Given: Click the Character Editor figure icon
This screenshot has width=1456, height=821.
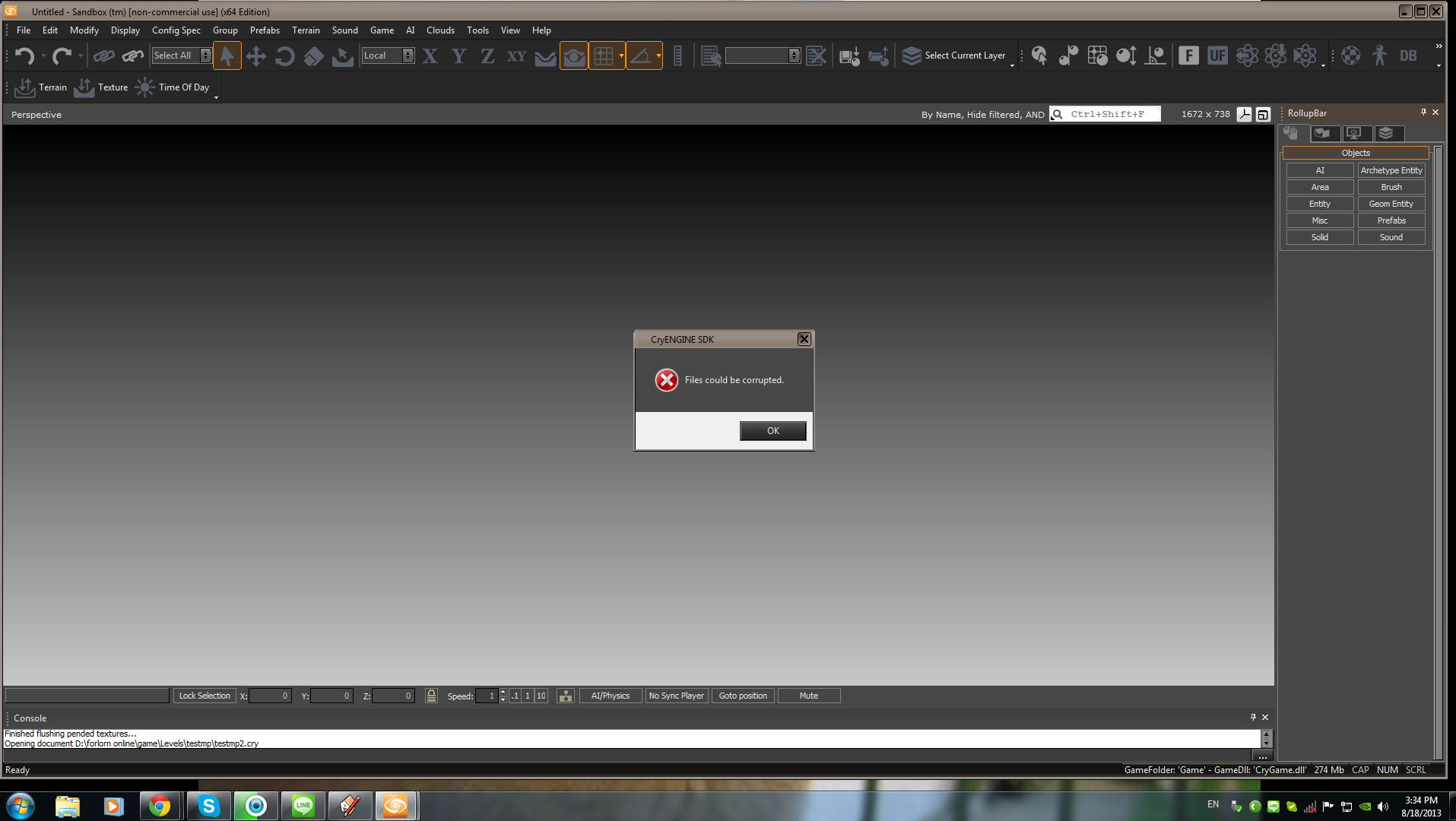Looking at the screenshot, I should coord(1379,55).
